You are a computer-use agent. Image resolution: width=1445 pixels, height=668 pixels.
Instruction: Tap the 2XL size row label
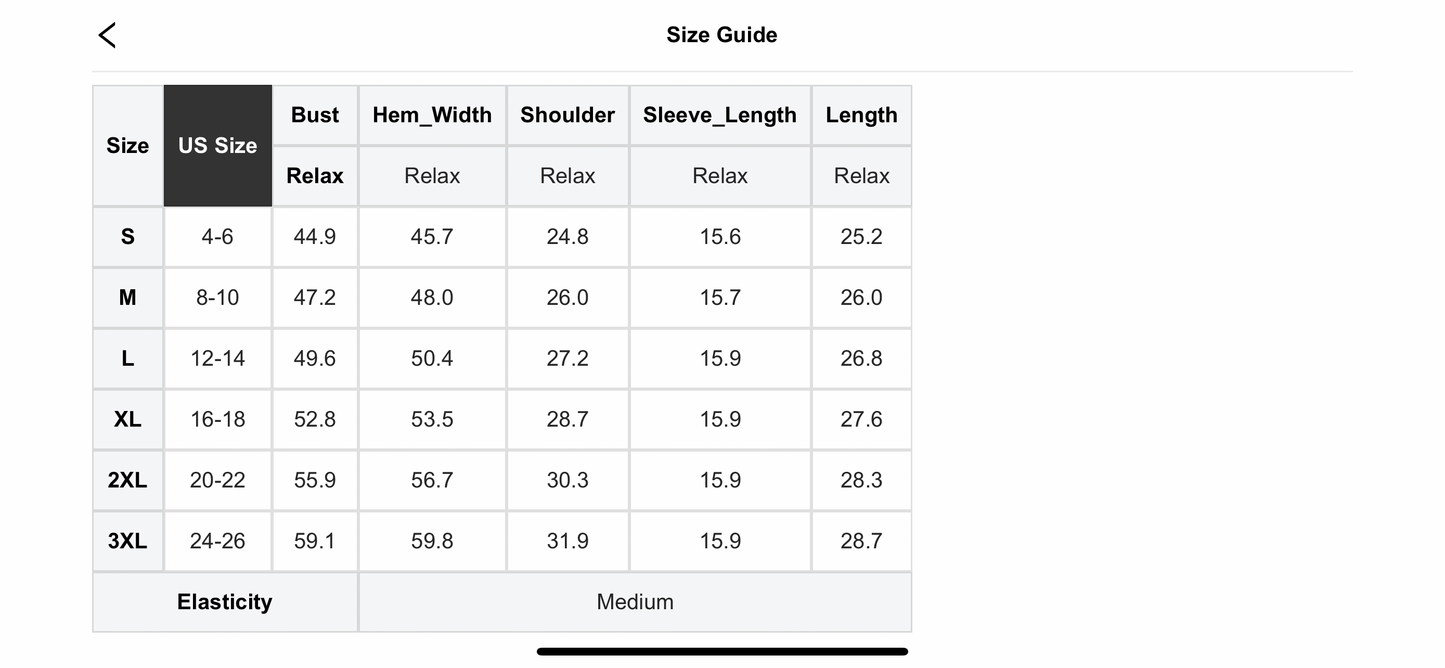(128, 481)
